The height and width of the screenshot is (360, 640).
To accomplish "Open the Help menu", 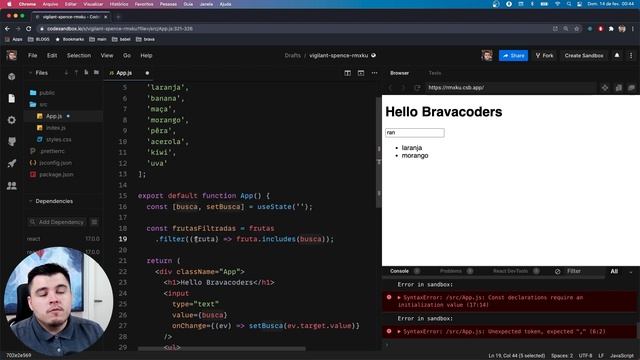I will point(146,56).
